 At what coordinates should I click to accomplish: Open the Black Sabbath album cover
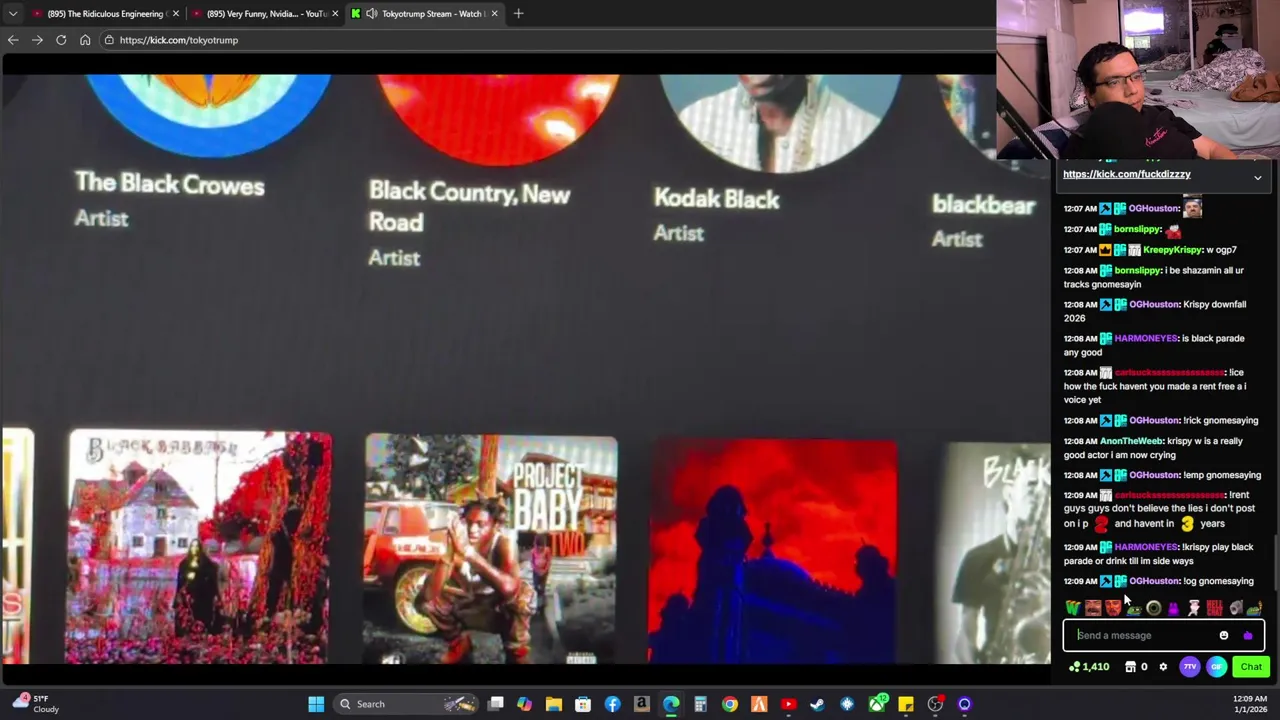point(199,547)
